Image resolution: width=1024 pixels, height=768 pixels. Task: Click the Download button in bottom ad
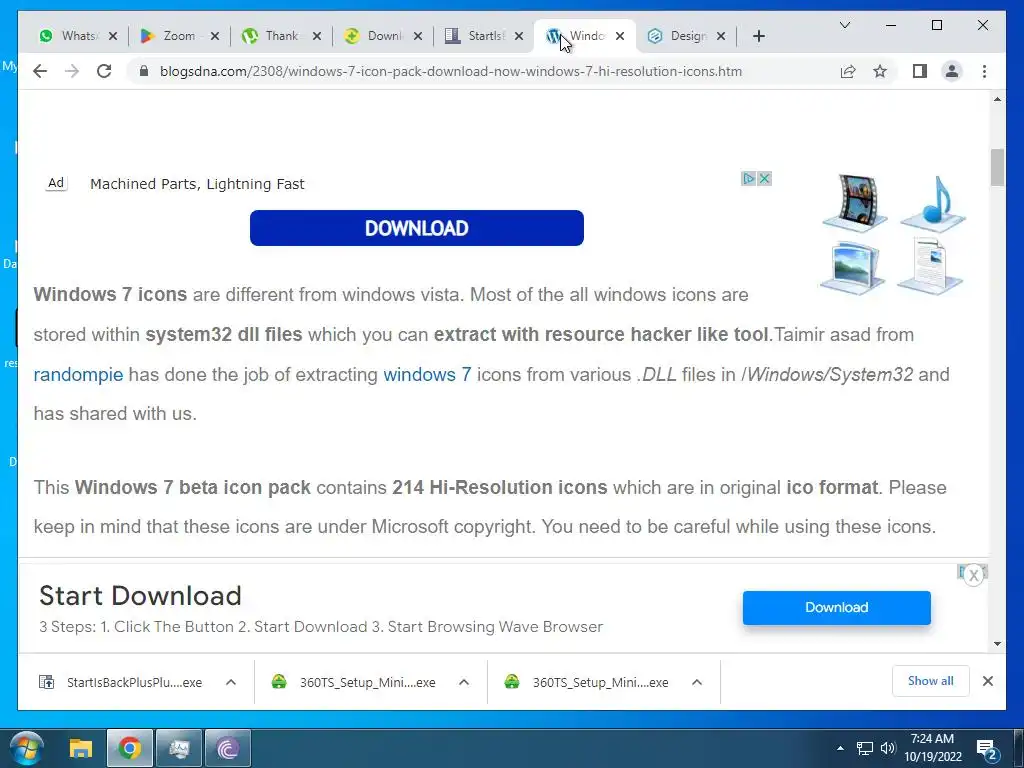pyautogui.click(x=837, y=607)
